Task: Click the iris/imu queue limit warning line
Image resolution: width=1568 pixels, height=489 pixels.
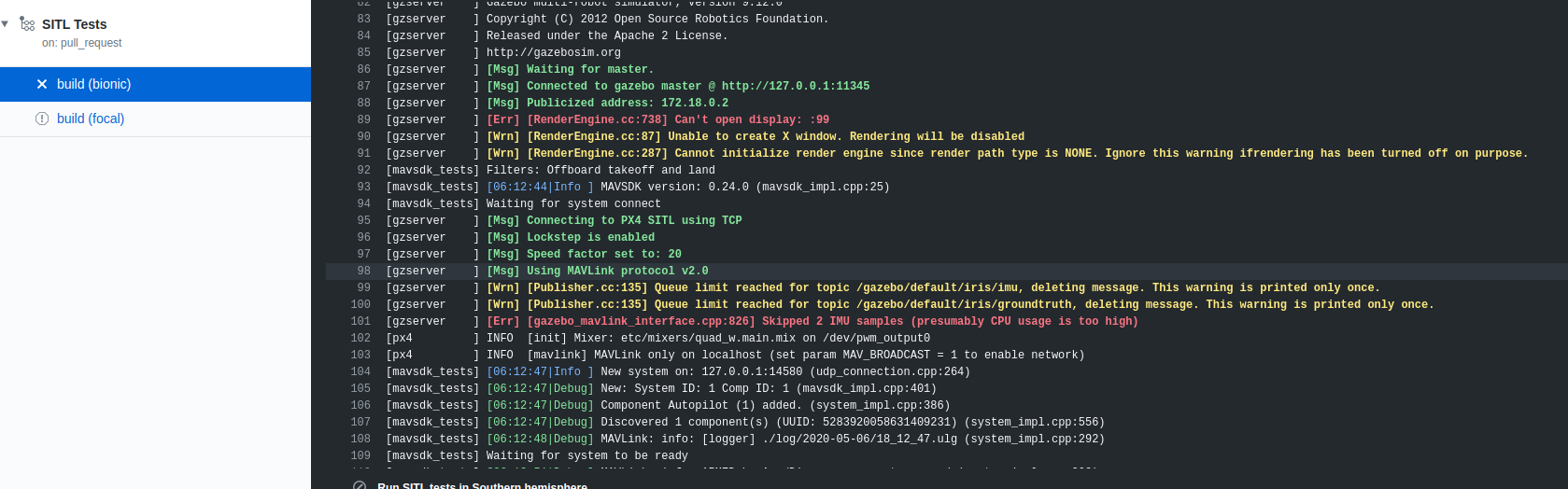Action: 947,287
